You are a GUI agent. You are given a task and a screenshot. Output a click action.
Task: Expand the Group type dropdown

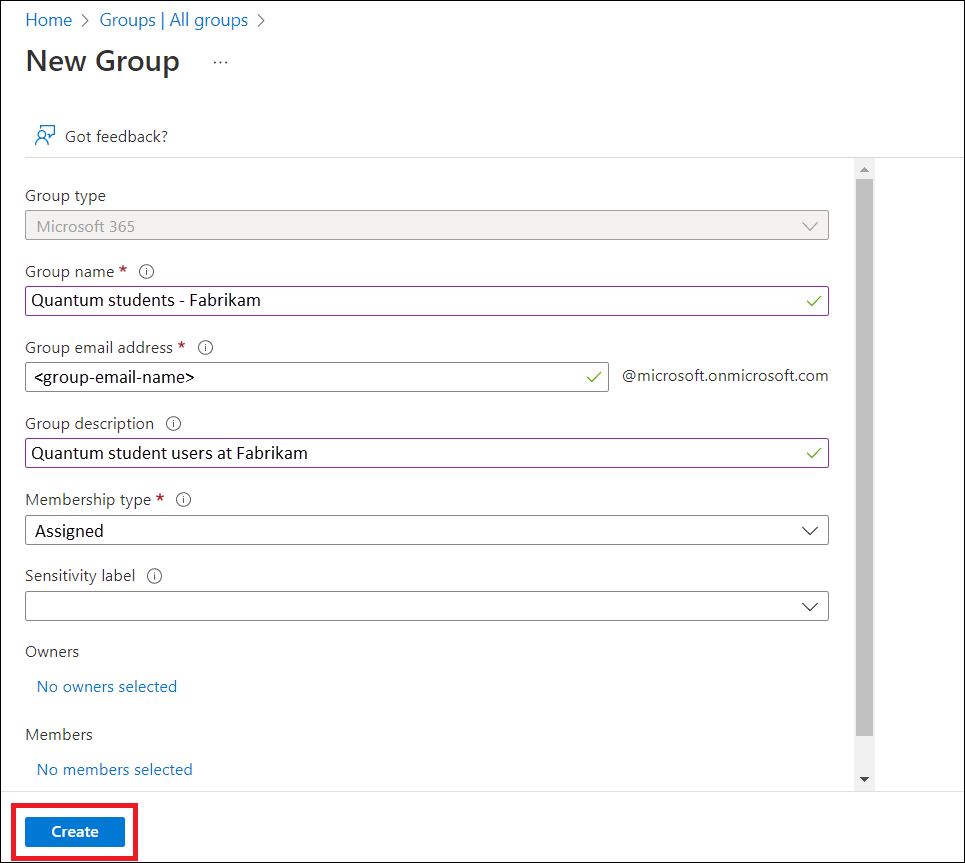[810, 225]
